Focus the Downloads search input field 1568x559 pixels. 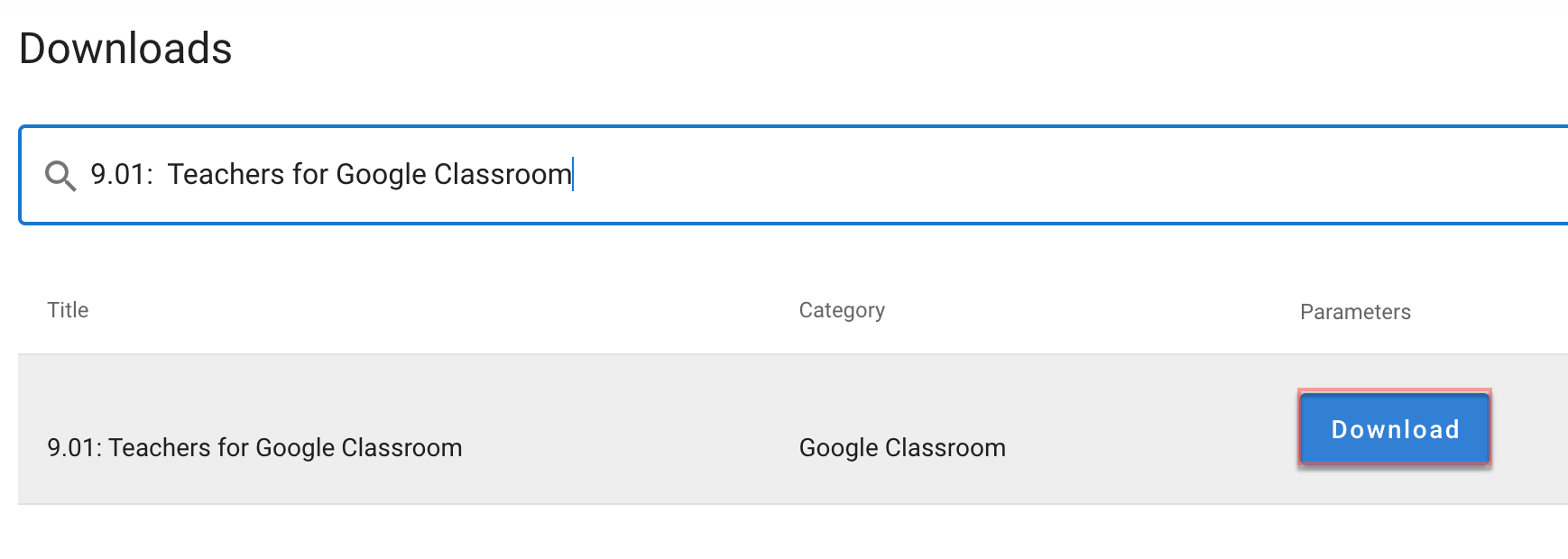794,175
